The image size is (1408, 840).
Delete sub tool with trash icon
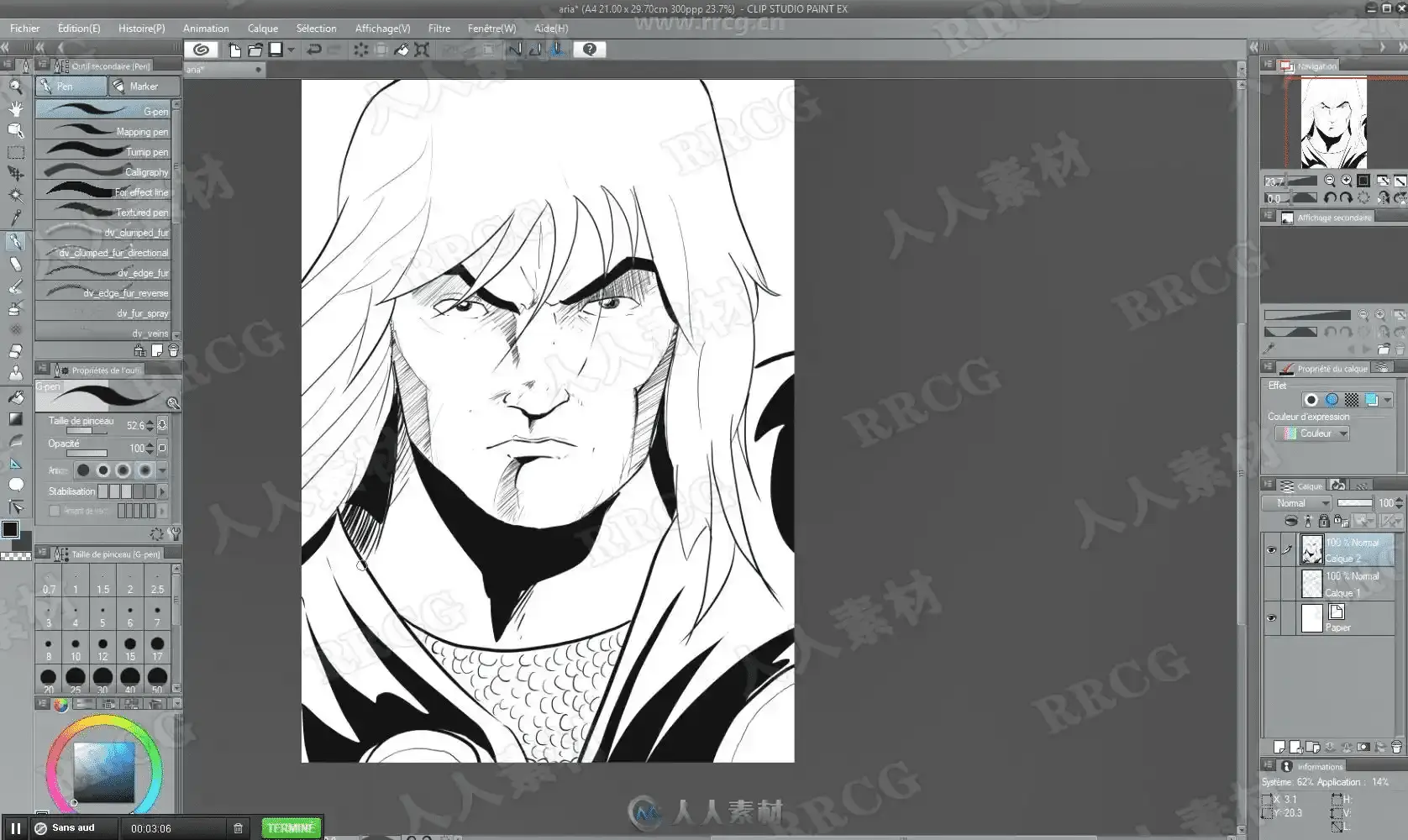(x=173, y=350)
